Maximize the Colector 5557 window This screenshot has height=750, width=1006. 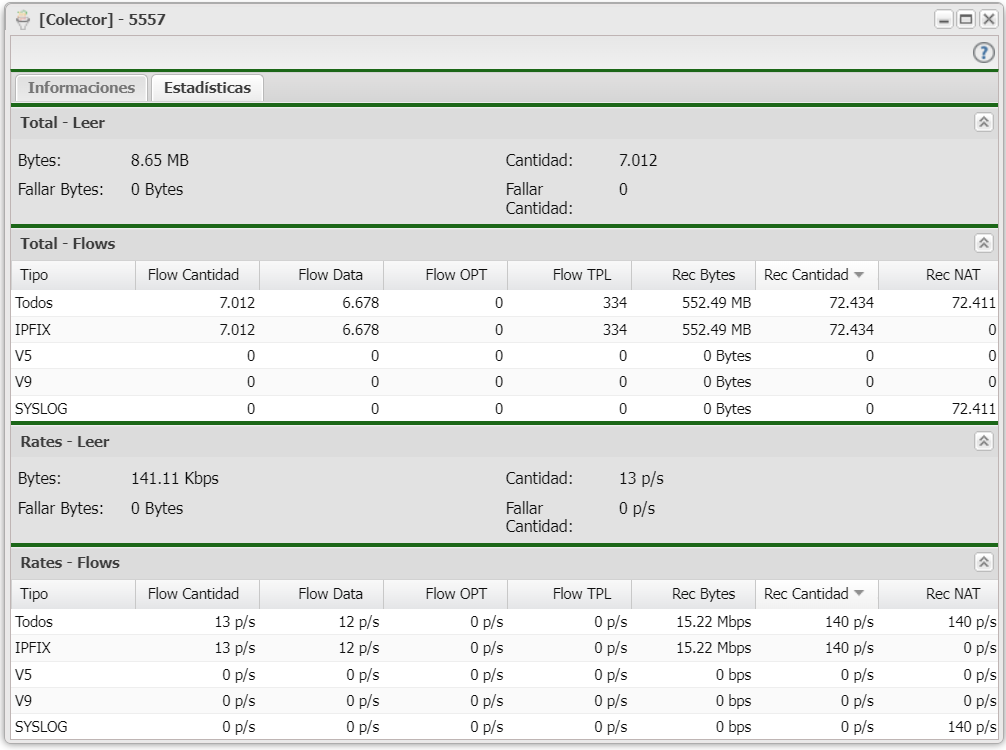tap(966, 20)
